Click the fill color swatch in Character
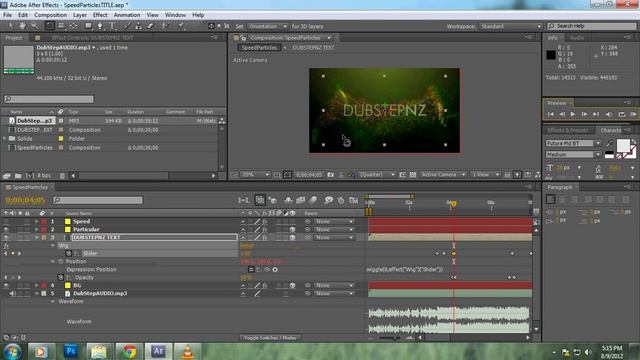The height and width of the screenshot is (360, 640). click(x=623, y=146)
